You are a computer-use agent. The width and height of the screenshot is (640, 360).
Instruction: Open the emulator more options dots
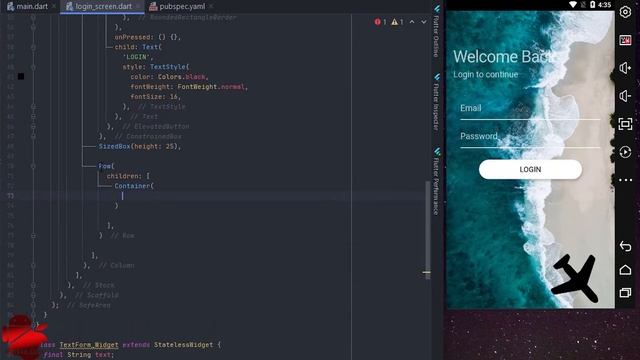625,180
